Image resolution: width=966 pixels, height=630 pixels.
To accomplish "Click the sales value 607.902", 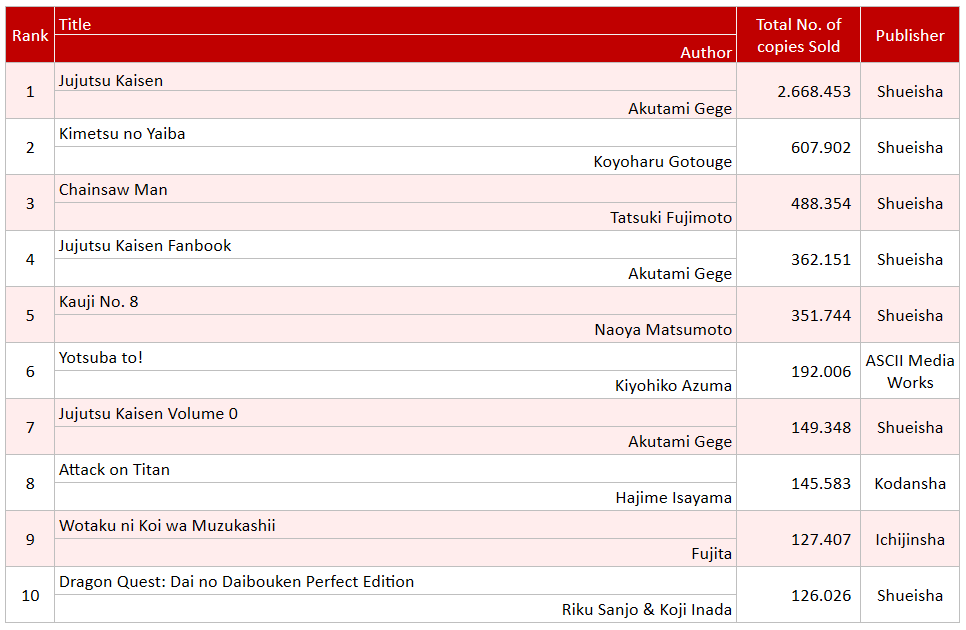I will [x=821, y=148].
